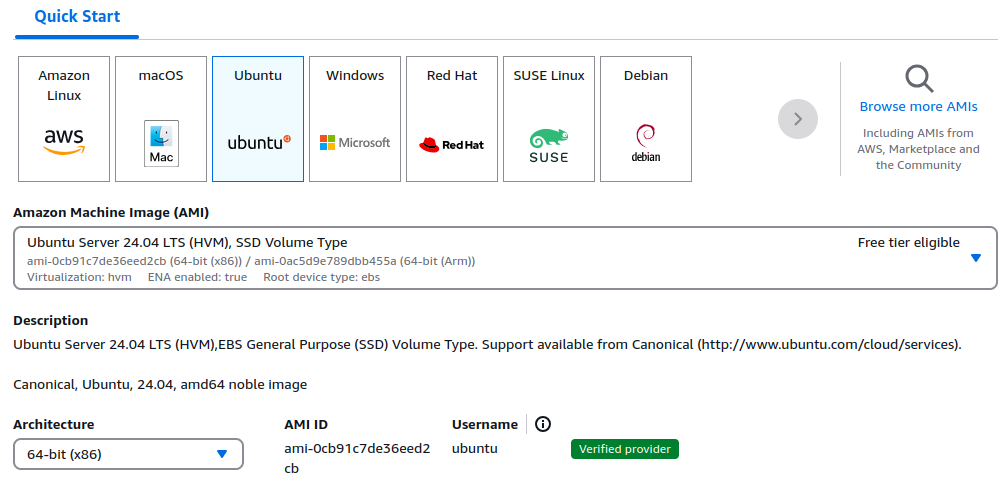Click the Architecture label
Screen dimensions: 1007x482
[x=54, y=424]
